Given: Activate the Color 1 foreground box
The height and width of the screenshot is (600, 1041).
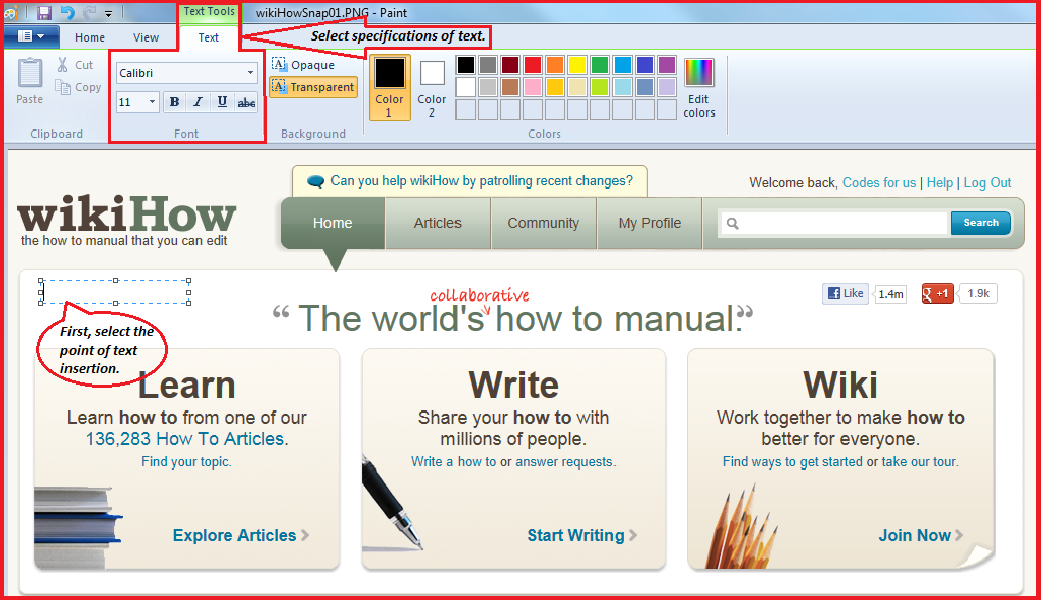Looking at the screenshot, I should 389,88.
